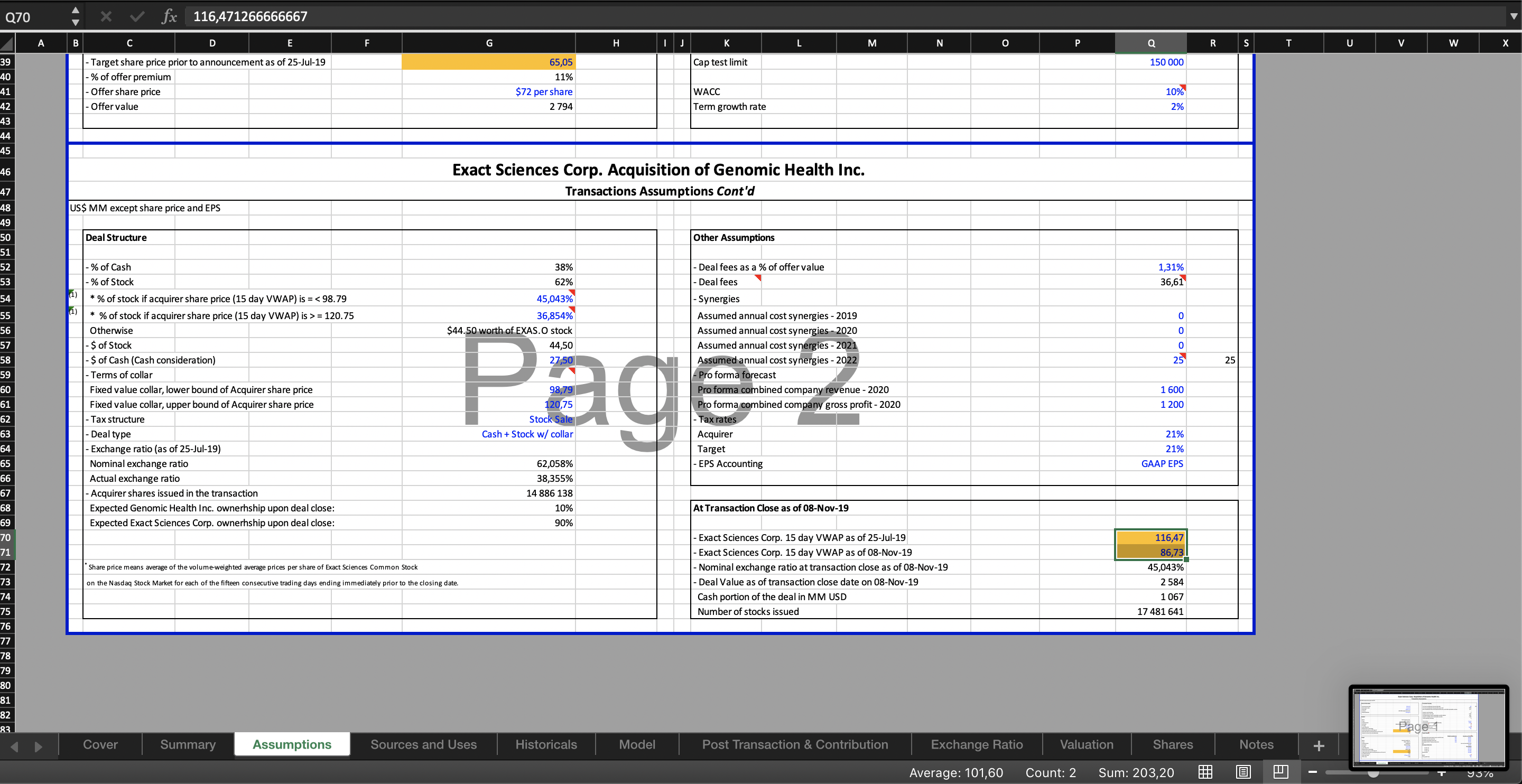Zoom out with the minus button
This screenshot has width=1522, height=784.
[1313, 772]
